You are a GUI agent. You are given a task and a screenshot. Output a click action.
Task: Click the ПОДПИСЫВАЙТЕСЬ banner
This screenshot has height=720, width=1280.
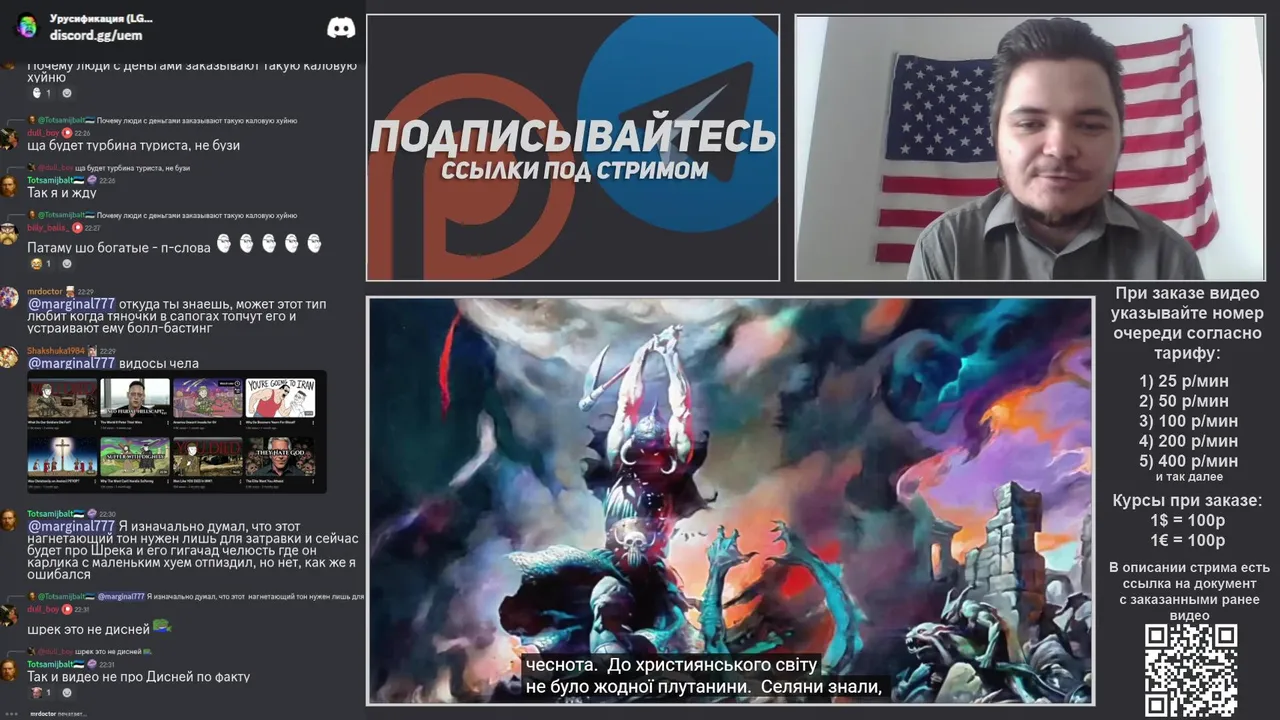point(573,148)
